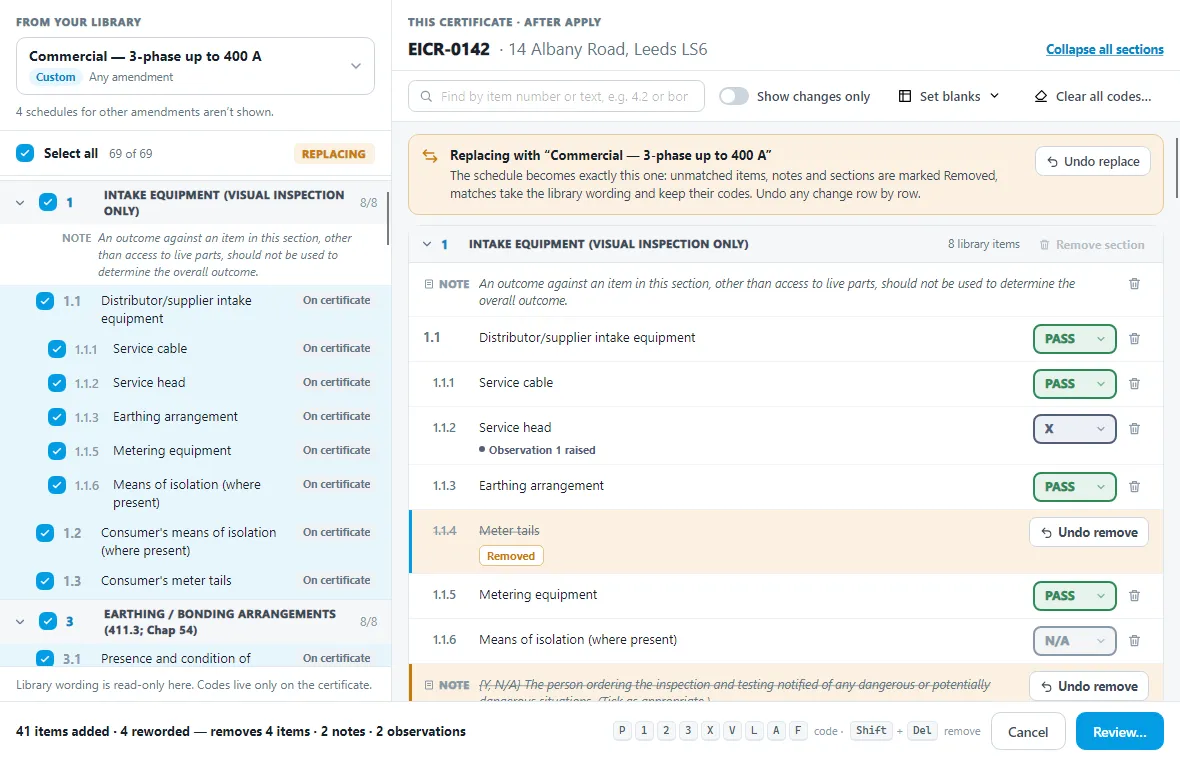Remove 1.1.6 Means of isolation via trash icon

[x=1134, y=641]
